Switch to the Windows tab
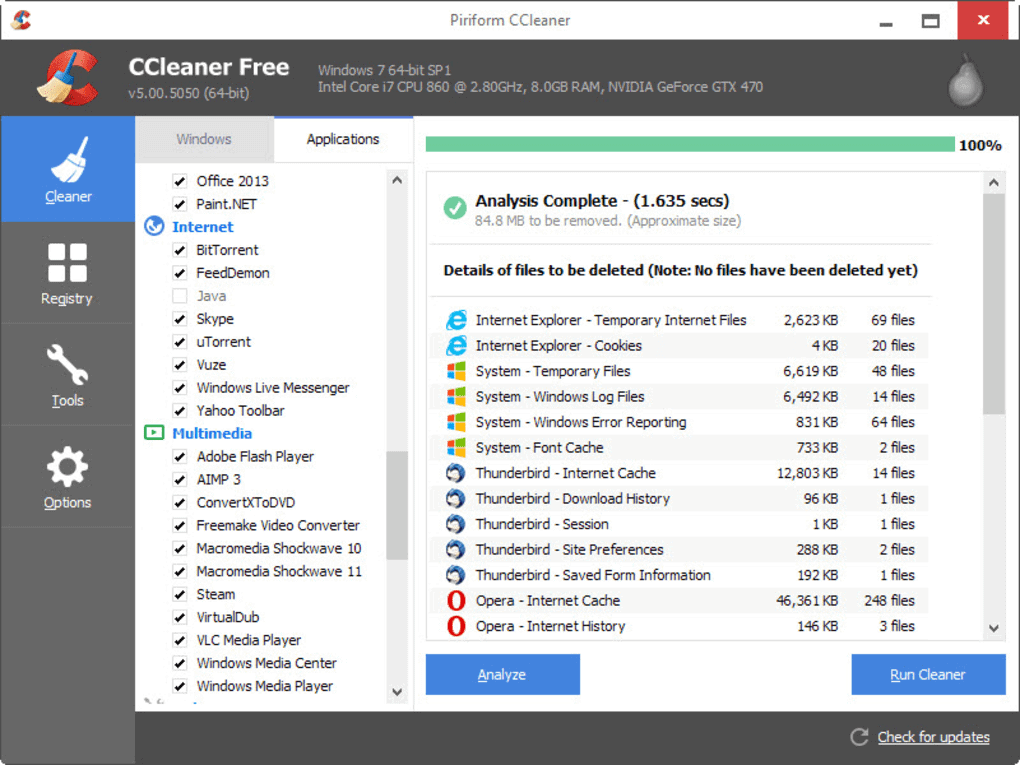Image resolution: width=1020 pixels, height=765 pixels. [x=203, y=139]
